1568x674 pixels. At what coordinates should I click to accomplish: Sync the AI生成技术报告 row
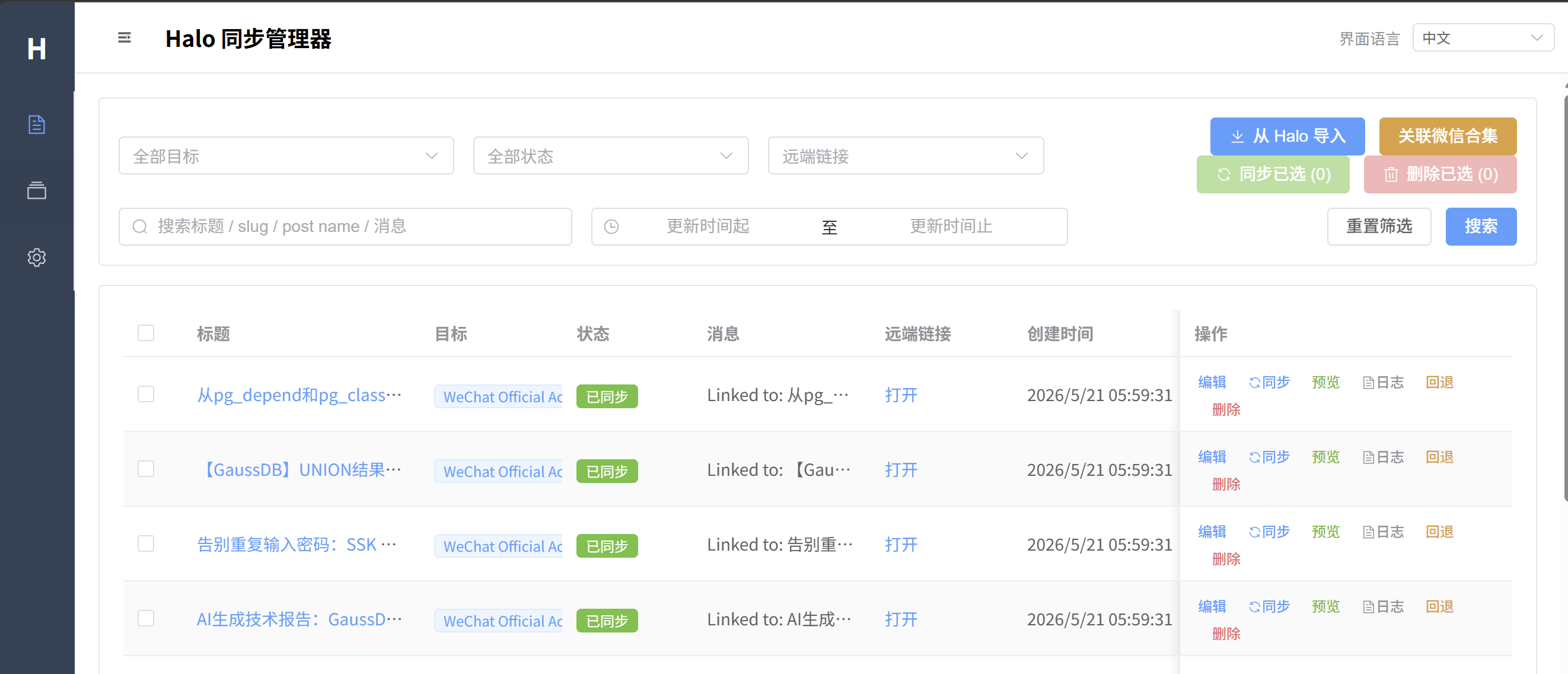[x=1269, y=607]
